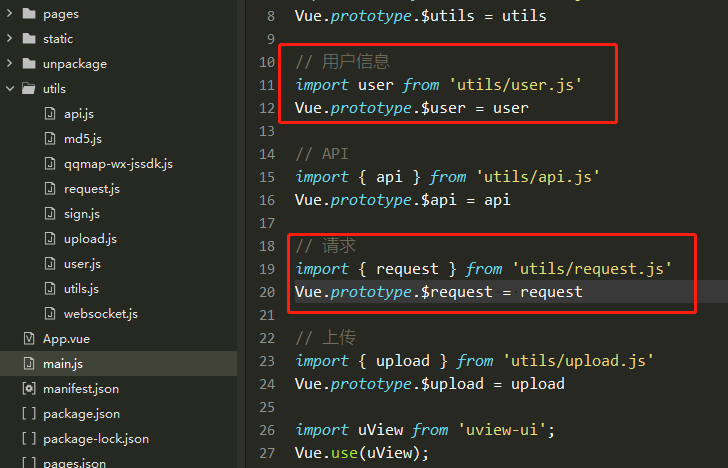Click the md5.js file icon
The width and height of the screenshot is (728, 468).
(50, 138)
